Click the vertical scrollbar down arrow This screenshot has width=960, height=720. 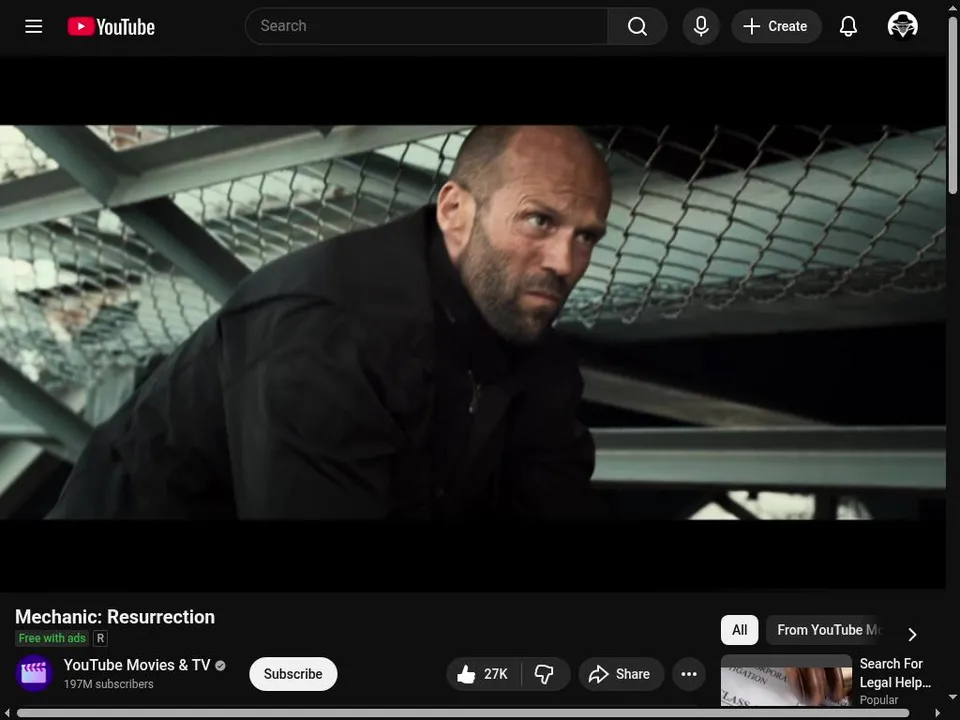point(953,697)
